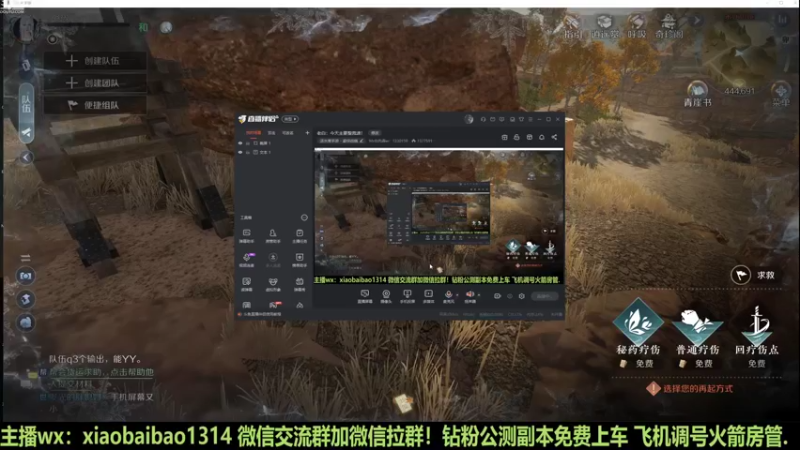
Task: Click the round buff icon beside 和
Action: point(166,28)
